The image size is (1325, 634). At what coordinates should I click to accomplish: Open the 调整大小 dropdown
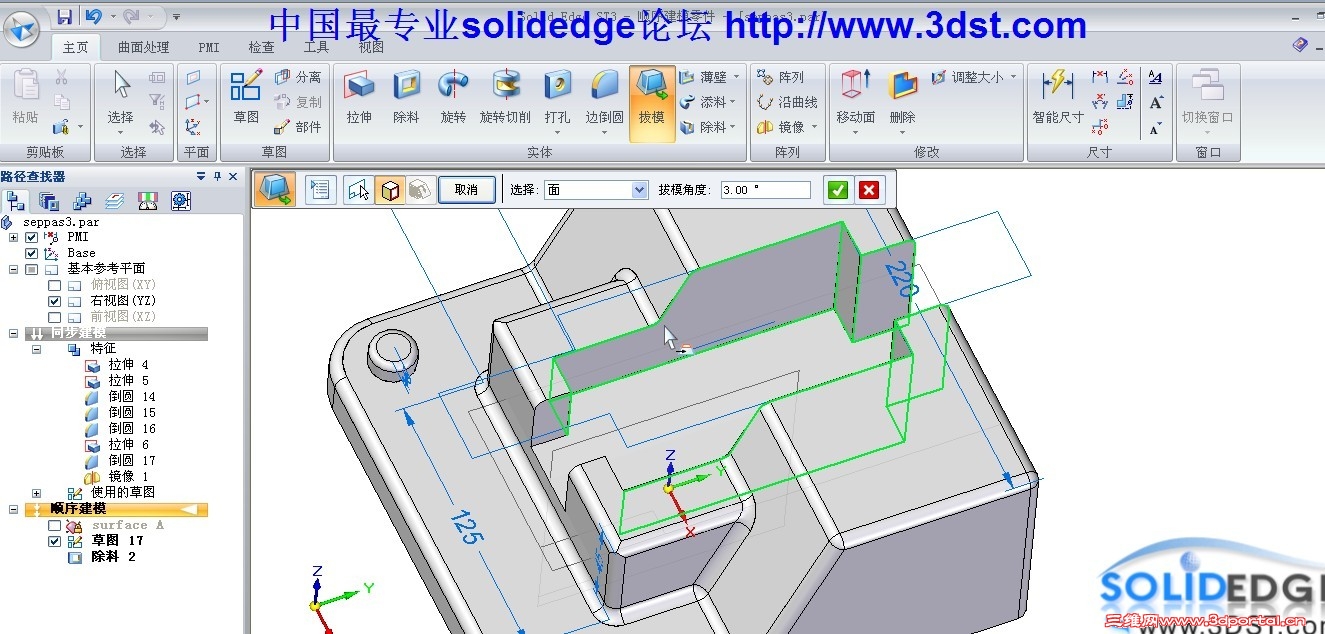point(1013,77)
